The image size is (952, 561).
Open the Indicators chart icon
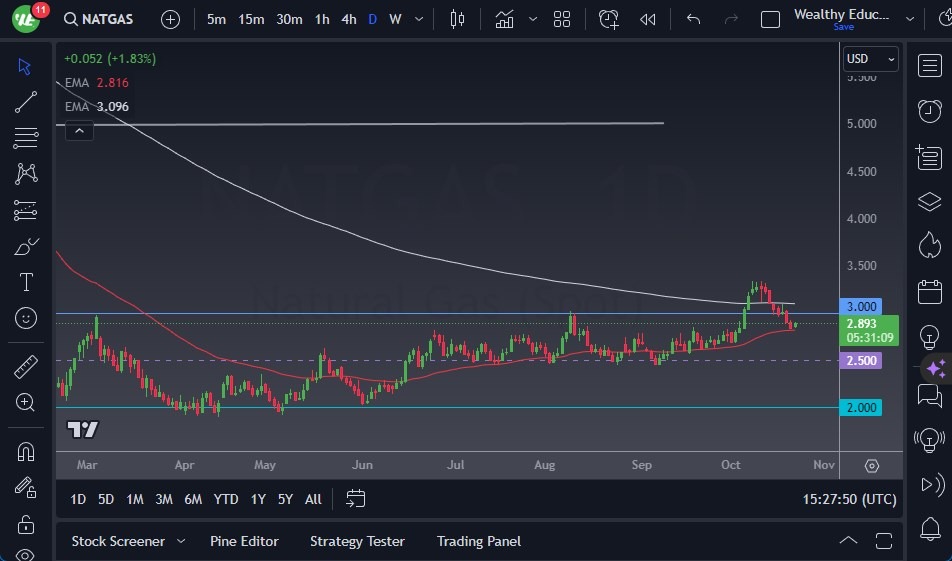[x=505, y=19]
